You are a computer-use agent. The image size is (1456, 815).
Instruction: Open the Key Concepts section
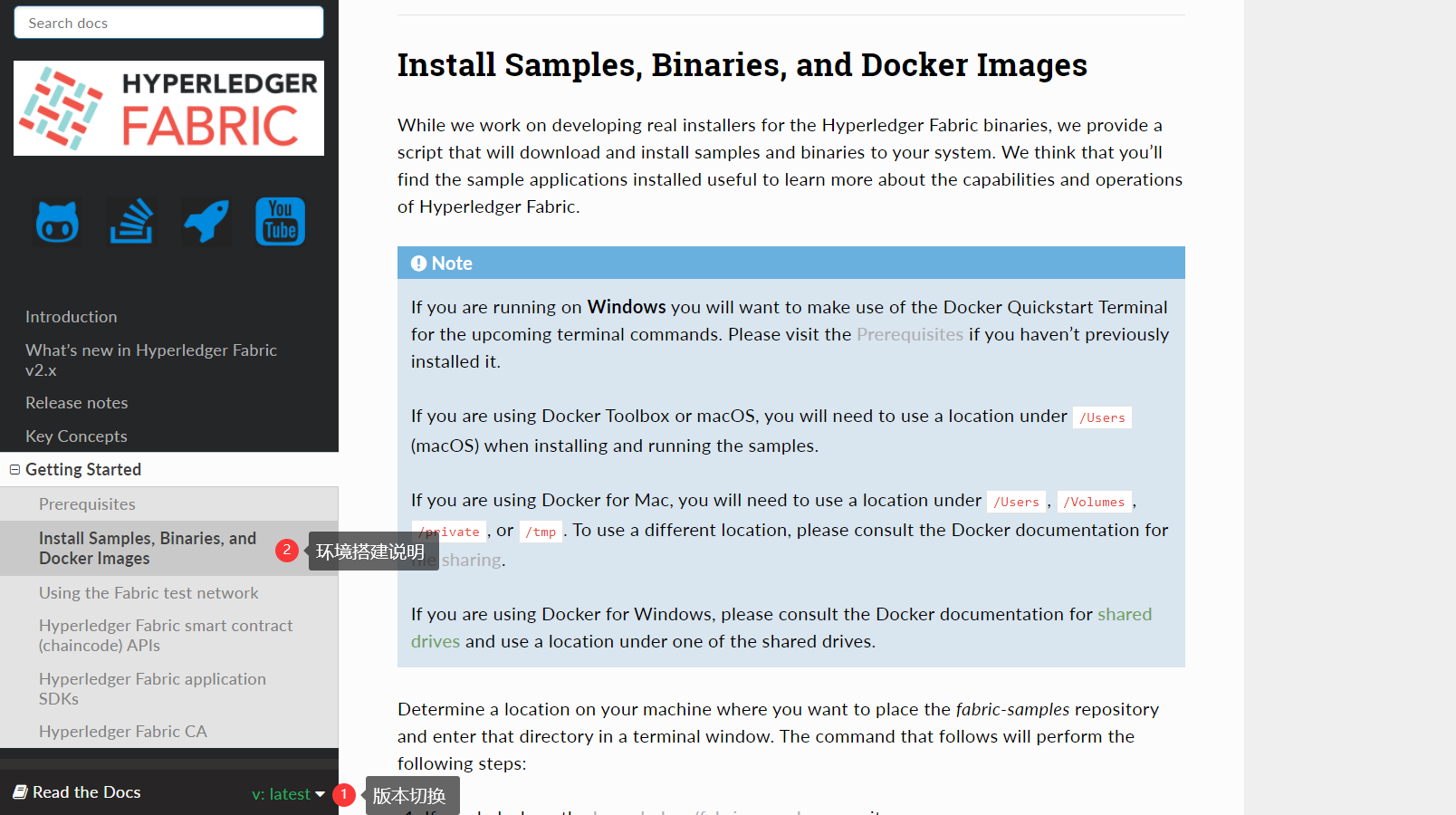point(76,436)
